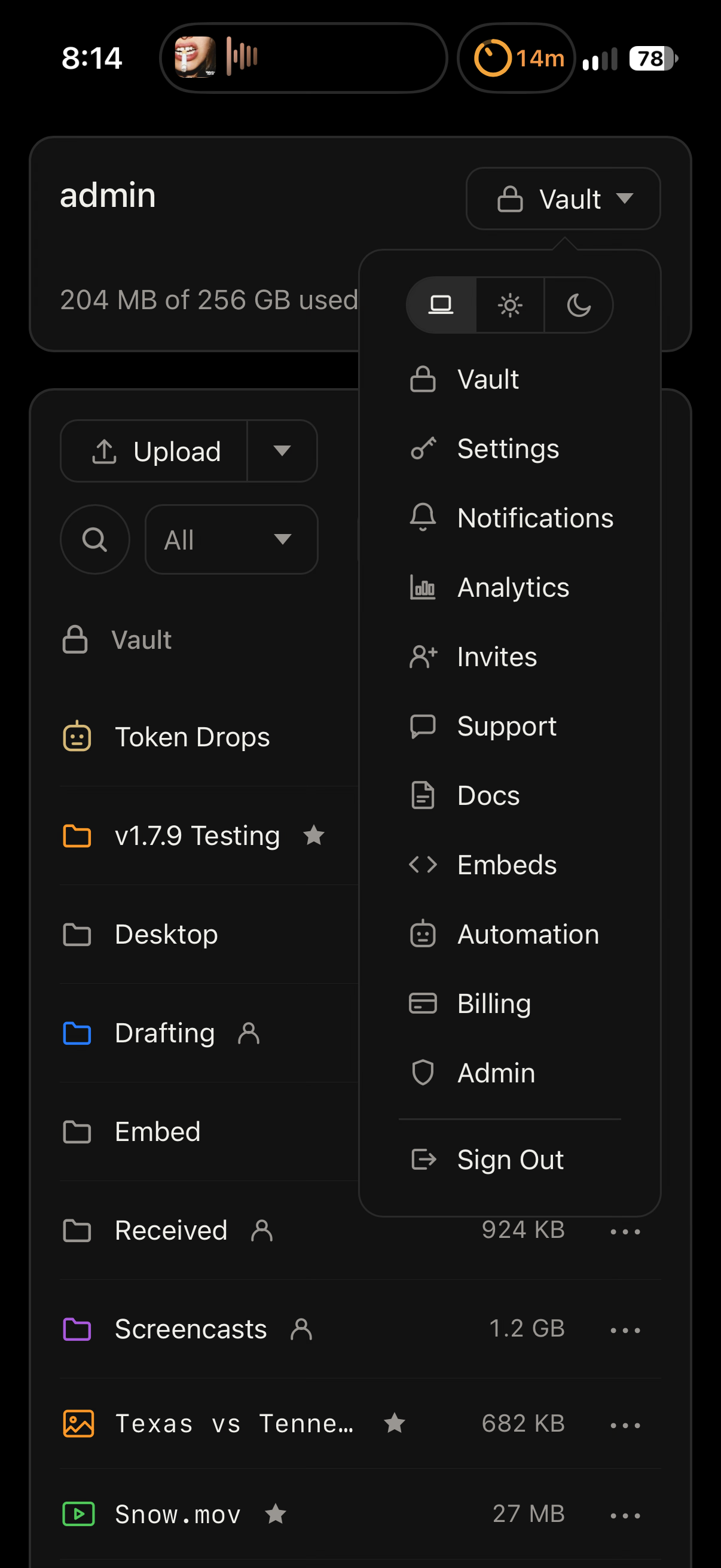Open Settings from the menu

(510, 449)
